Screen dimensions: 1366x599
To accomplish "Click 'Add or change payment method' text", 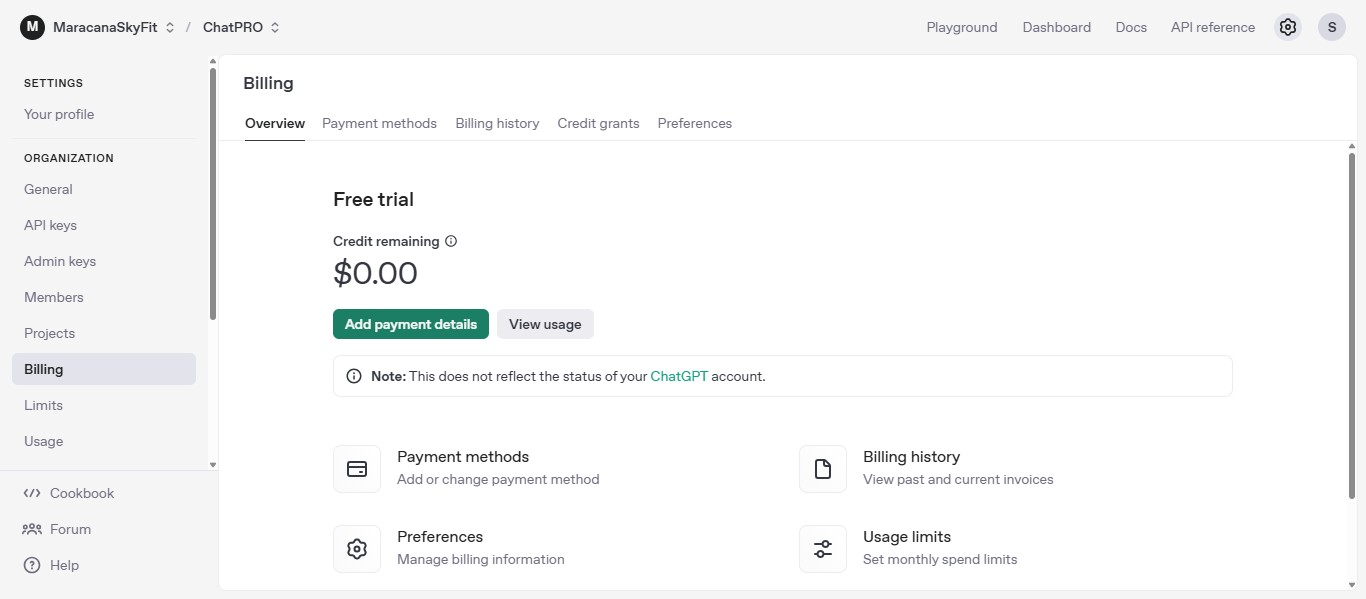I will tap(498, 479).
